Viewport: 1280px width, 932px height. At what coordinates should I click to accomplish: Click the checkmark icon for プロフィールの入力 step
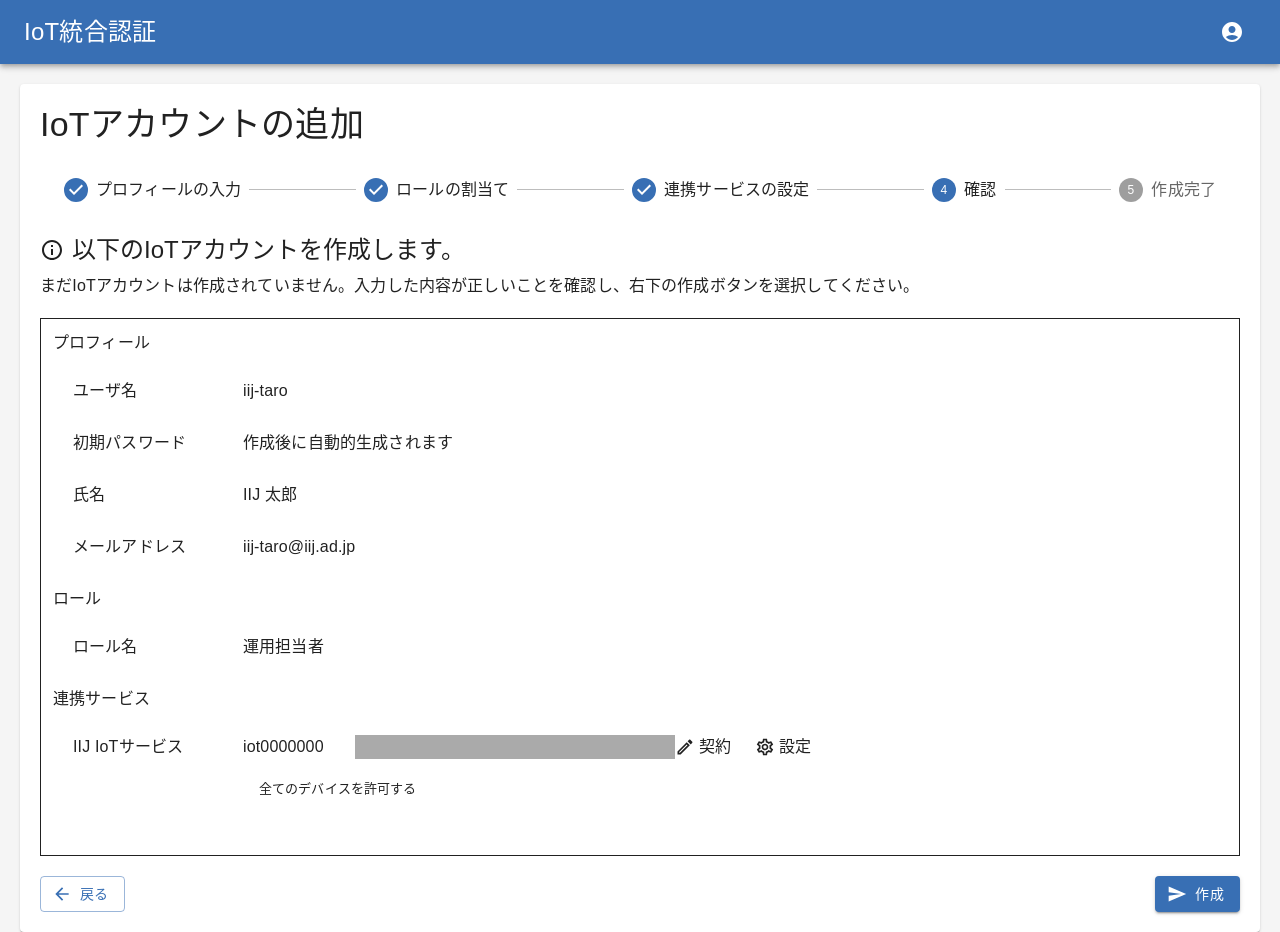pos(76,190)
